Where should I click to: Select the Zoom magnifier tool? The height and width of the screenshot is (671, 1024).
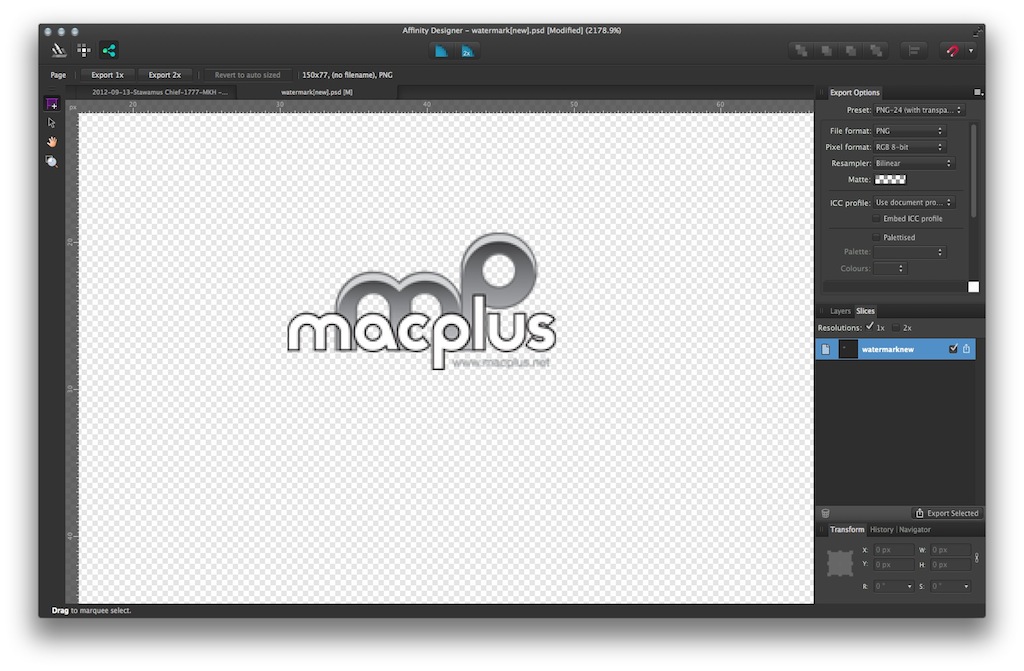coord(52,161)
